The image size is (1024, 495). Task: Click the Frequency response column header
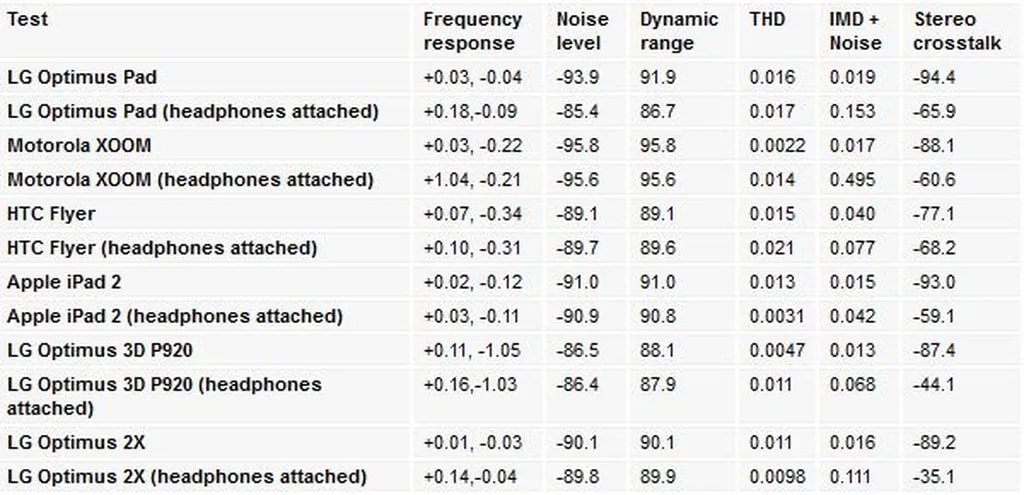(472, 31)
